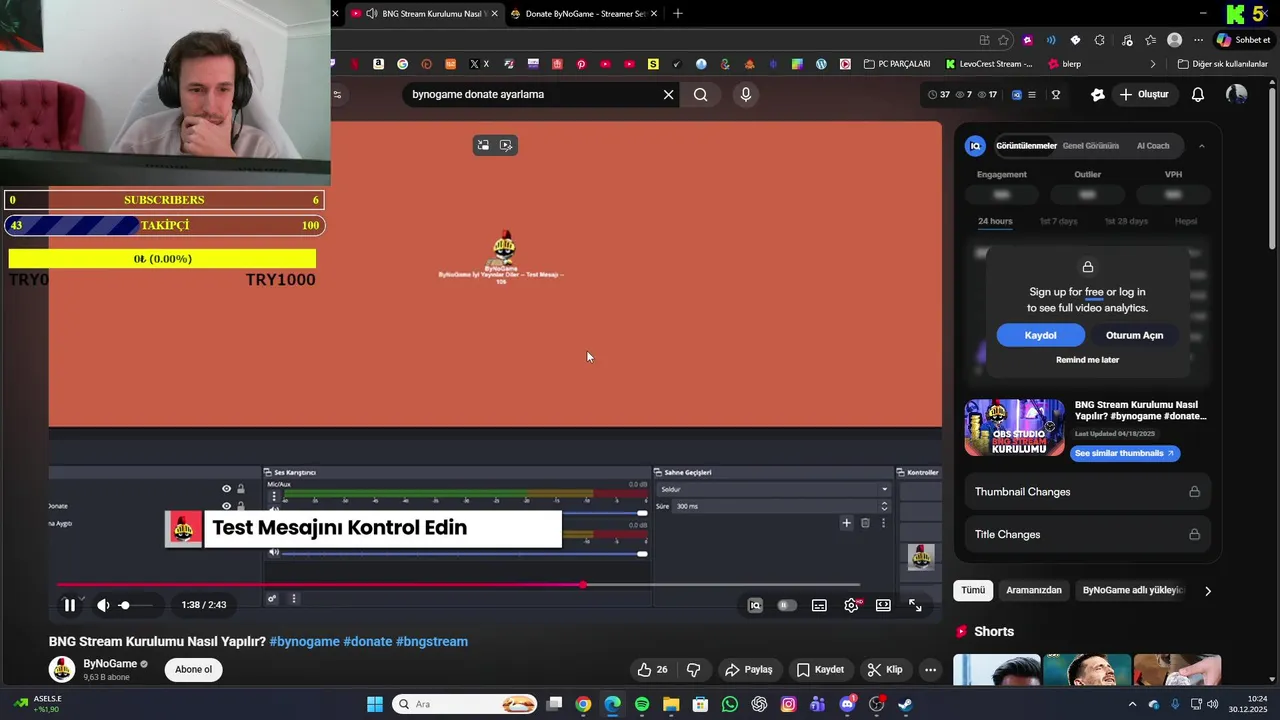Adjust the YouTube volume slider
Image resolution: width=1280 pixels, height=720 pixels.
click(x=135, y=605)
